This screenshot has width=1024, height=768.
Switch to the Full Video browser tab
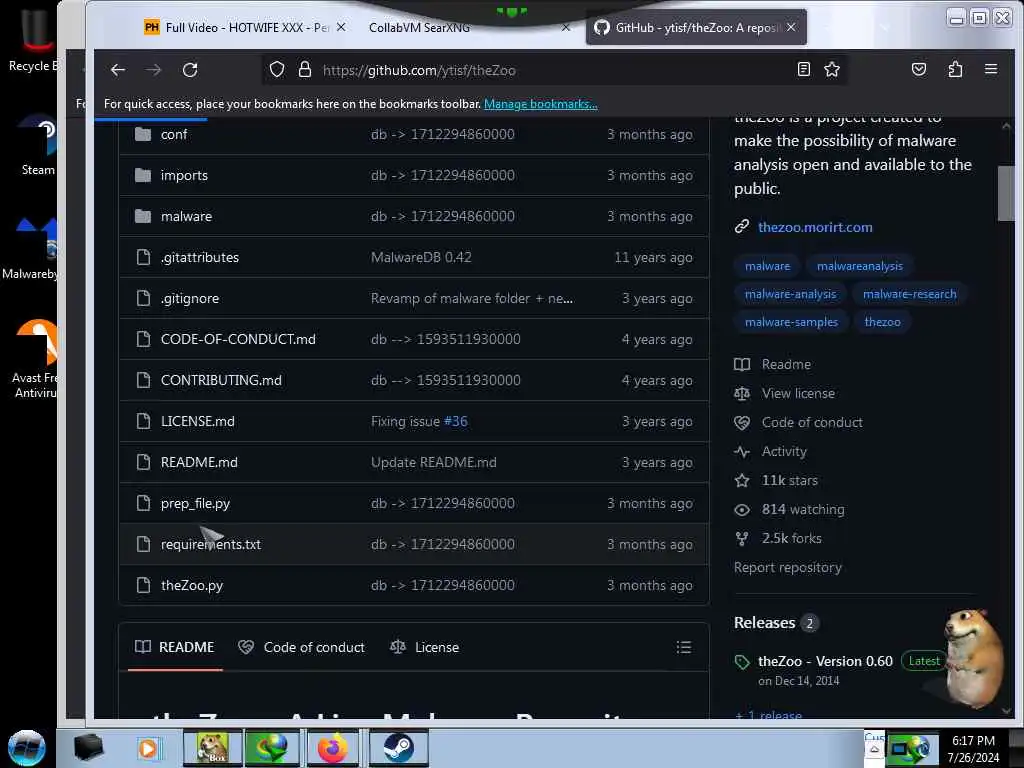(x=248, y=27)
